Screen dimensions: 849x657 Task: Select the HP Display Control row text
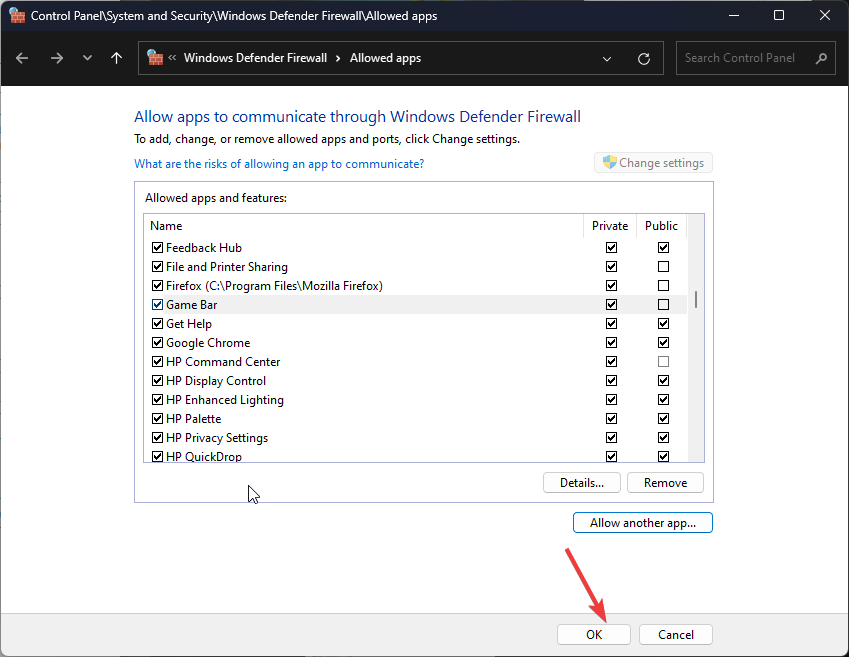click(x=216, y=381)
